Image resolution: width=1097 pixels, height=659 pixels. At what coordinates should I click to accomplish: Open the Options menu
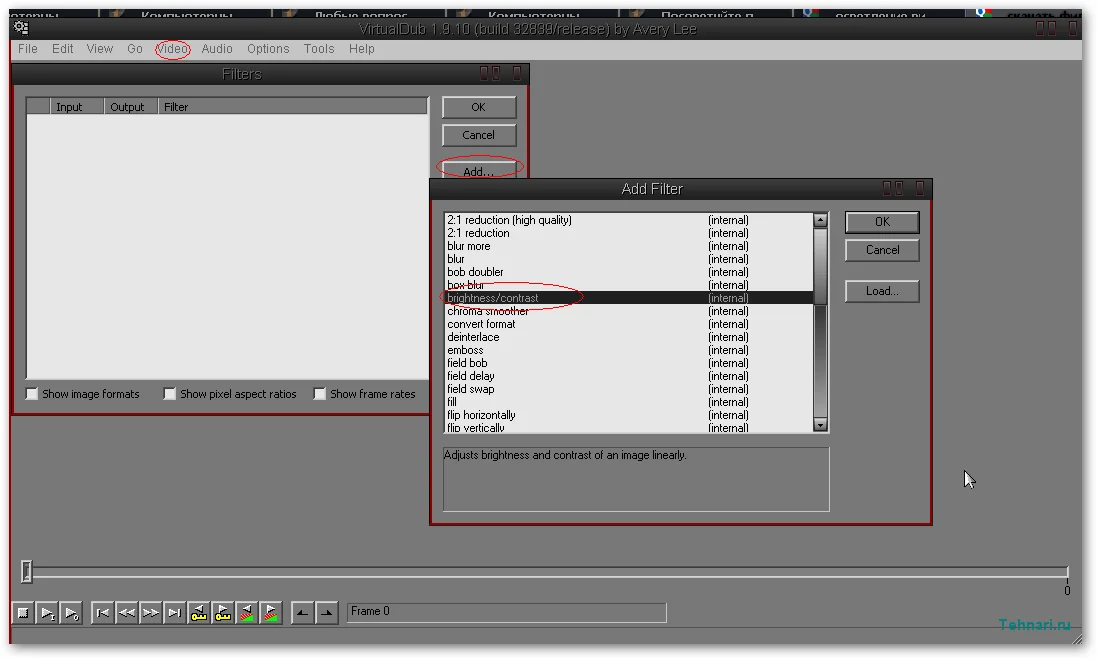[x=268, y=49]
